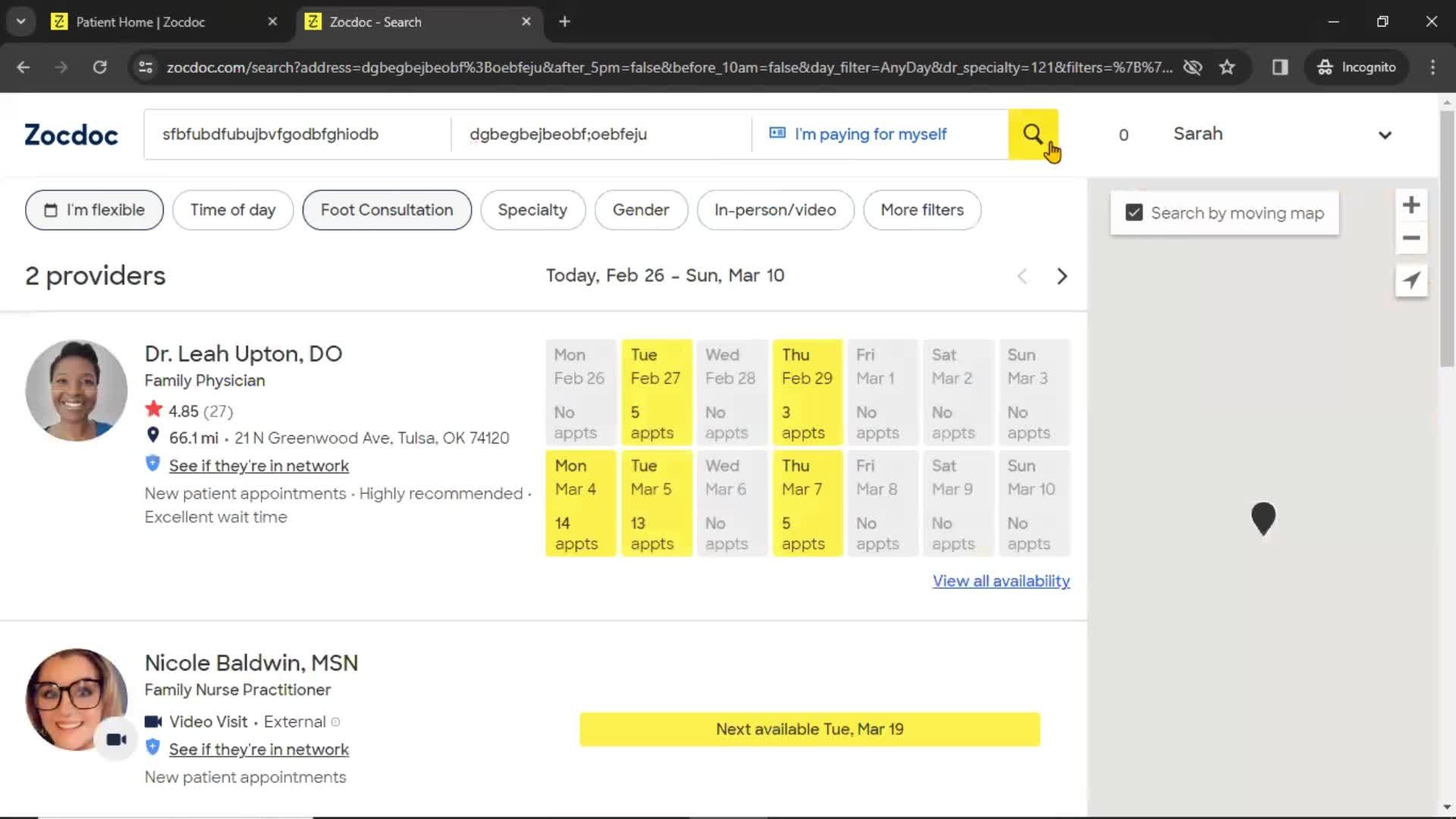The width and height of the screenshot is (1456, 819).
Task: Go to previous date range arrow
Action: (1022, 276)
